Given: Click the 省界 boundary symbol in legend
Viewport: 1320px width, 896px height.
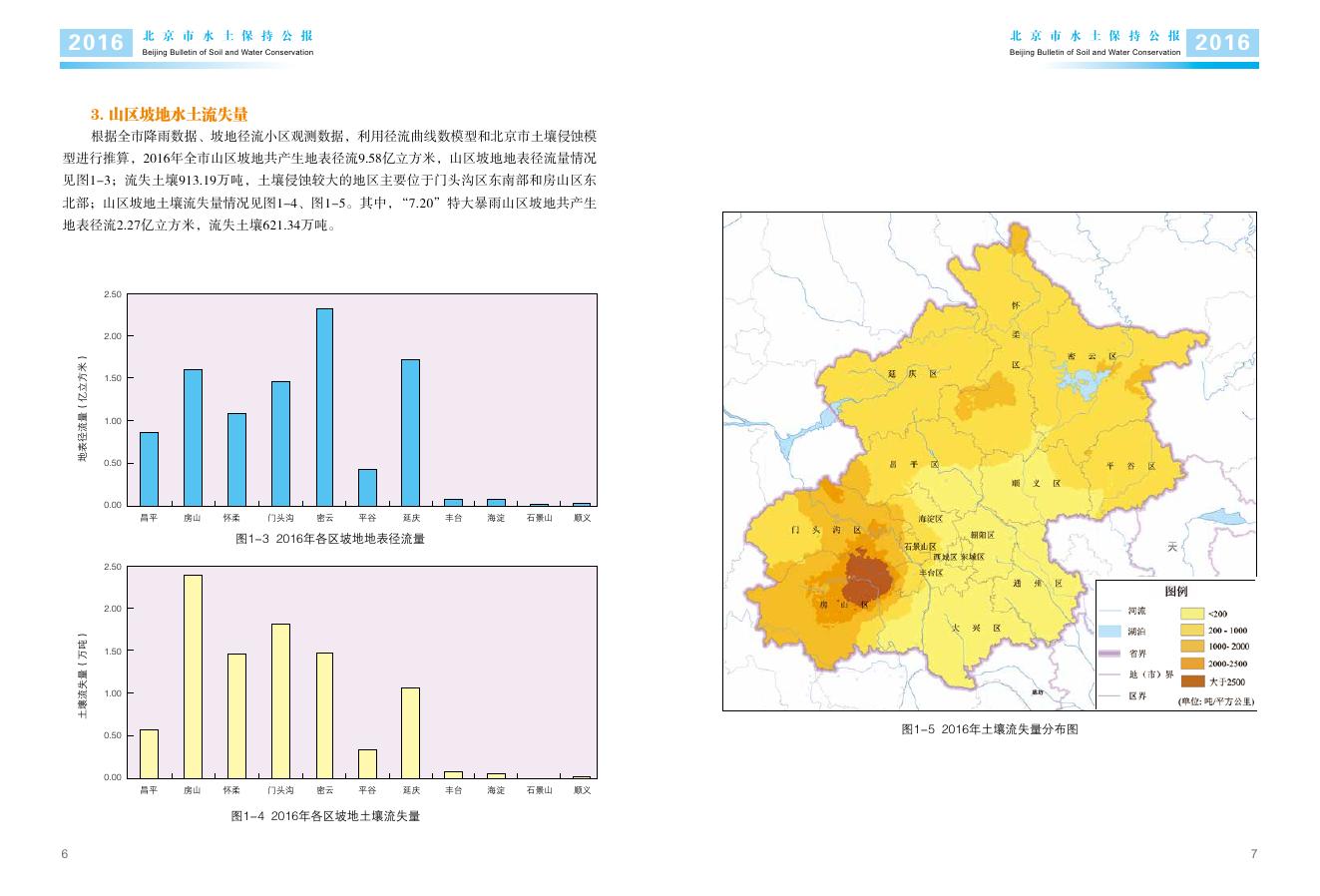Looking at the screenshot, I should tap(1110, 654).
